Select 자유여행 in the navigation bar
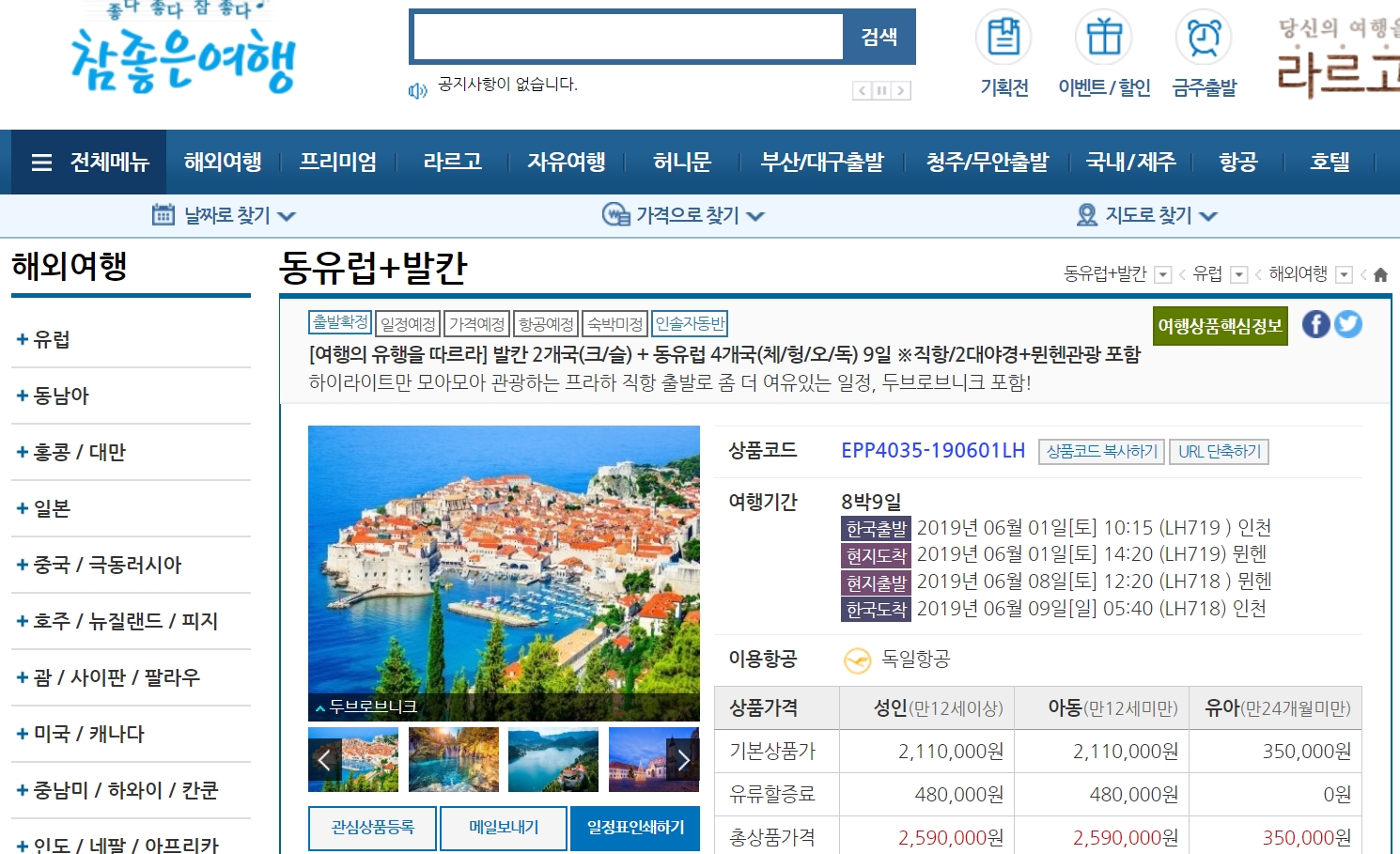Viewport: 1400px width, 854px height. pyautogui.click(x=567, y=163)
